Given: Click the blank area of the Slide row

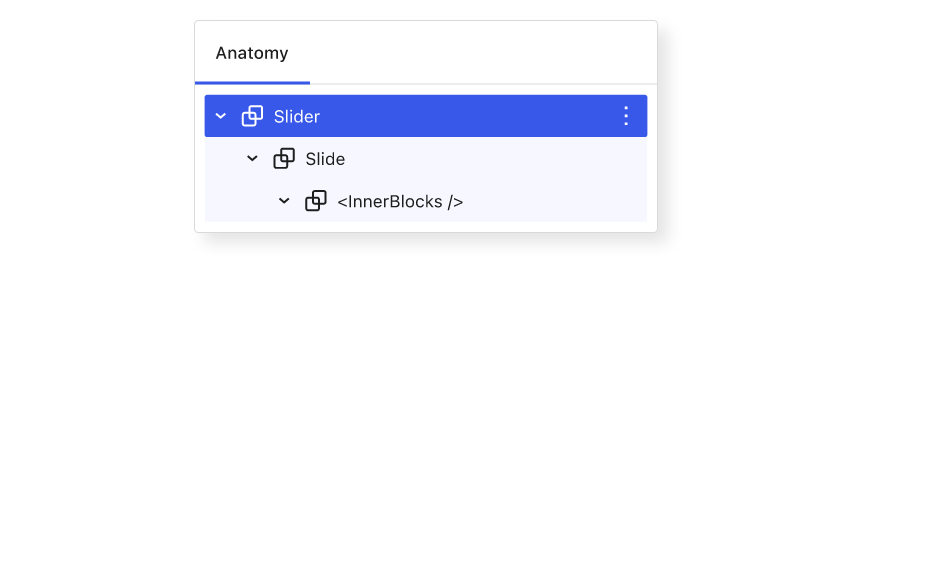Looking at the screenshot, I should pyautogui.click(x=494, y=158).
